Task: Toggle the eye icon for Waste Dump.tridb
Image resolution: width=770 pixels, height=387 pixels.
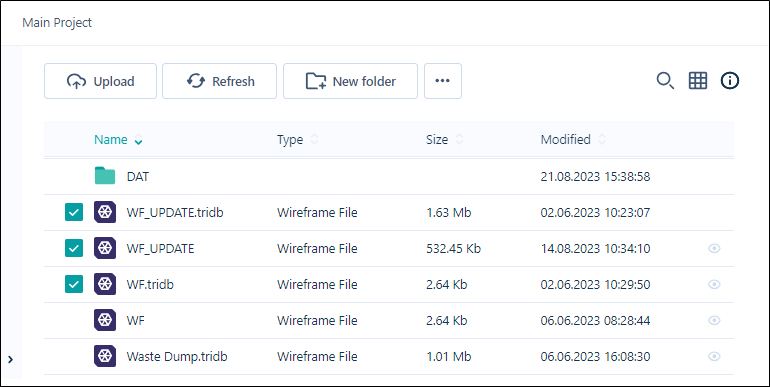Action: coord(714,356)
